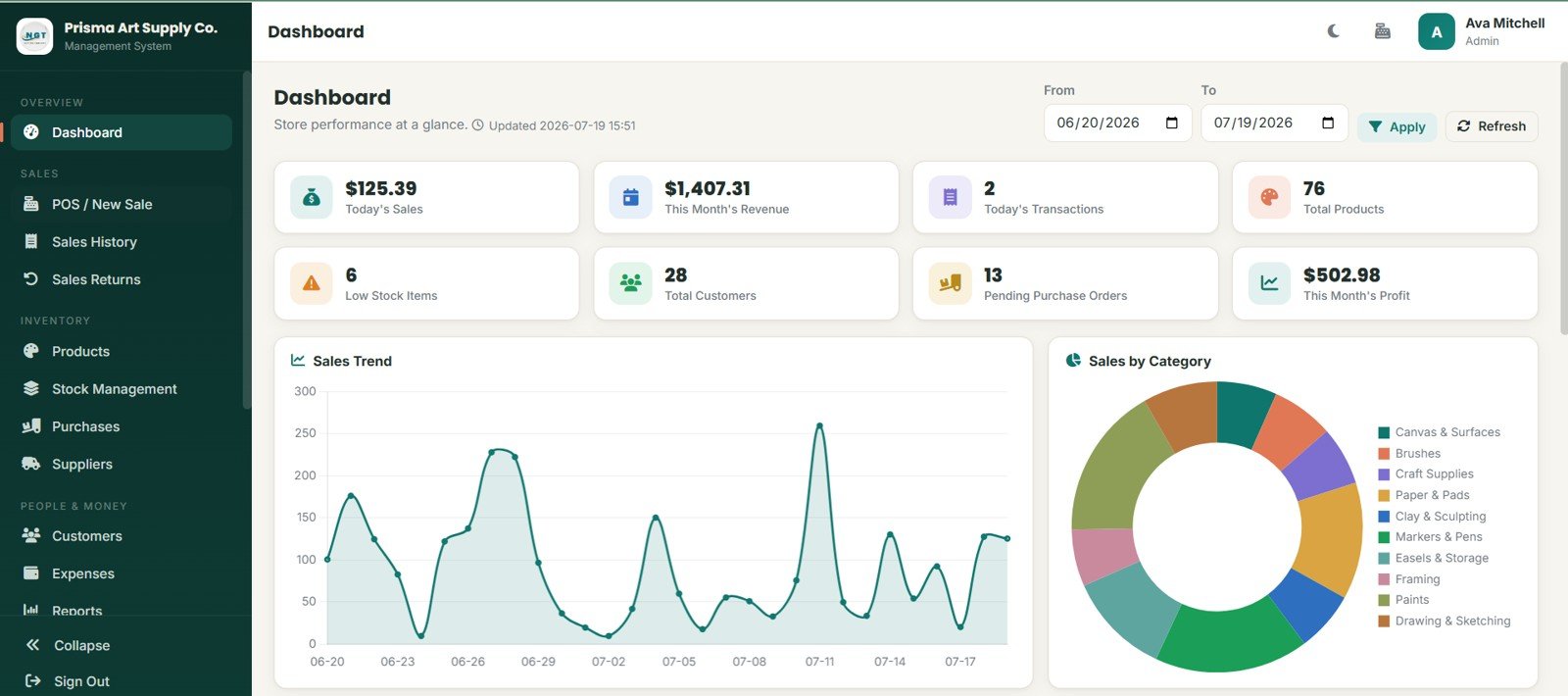This screenshot has height=696, width=1568.
Task: Navigate to Products
Action: (x=122, y=351)
